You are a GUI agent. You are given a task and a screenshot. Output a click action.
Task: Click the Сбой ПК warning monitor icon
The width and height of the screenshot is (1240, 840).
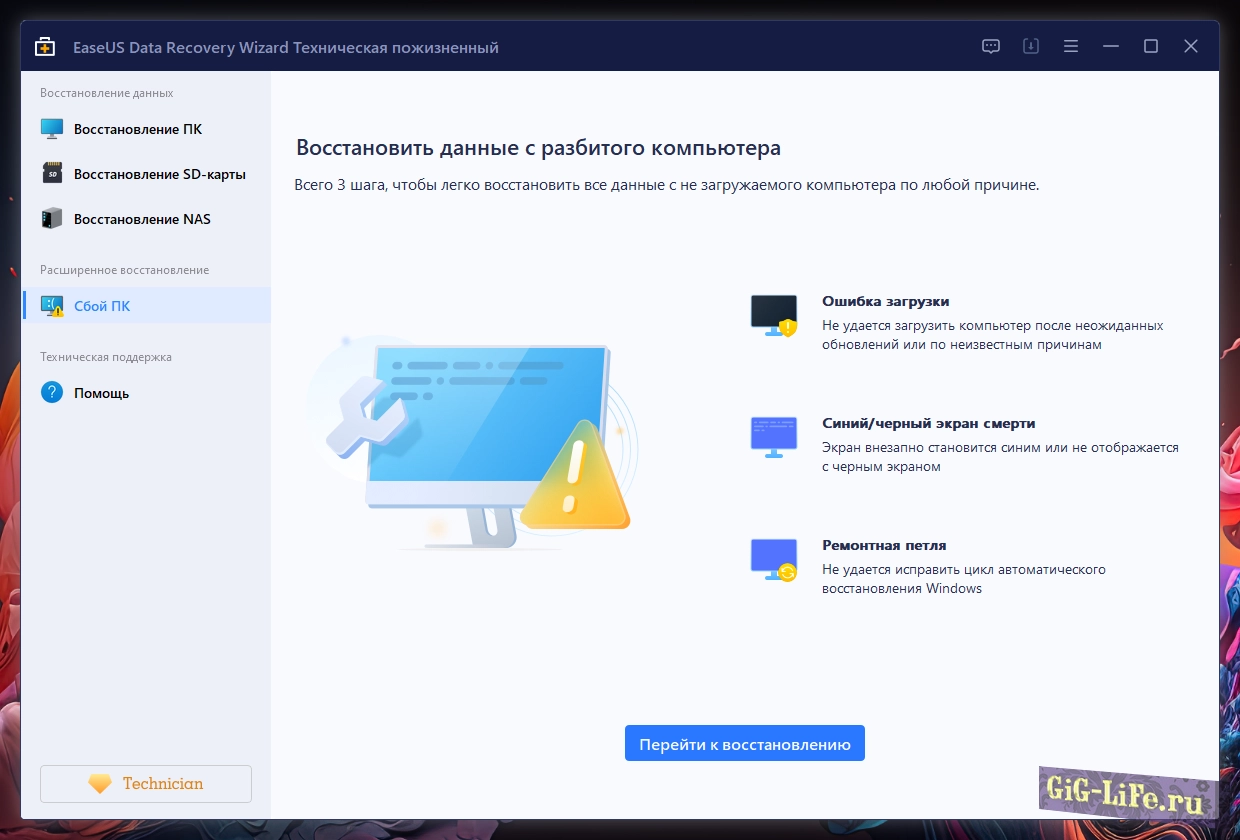(x=52, y=306)
